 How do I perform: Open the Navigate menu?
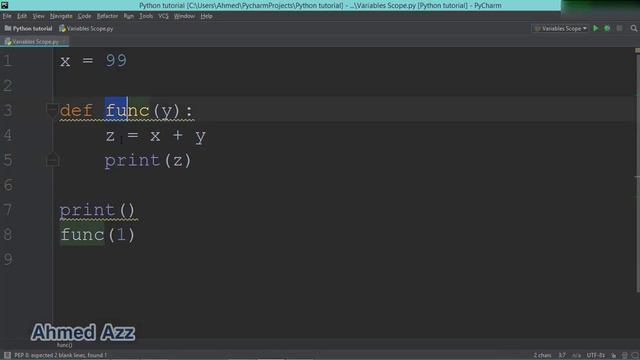coord(61,16)
